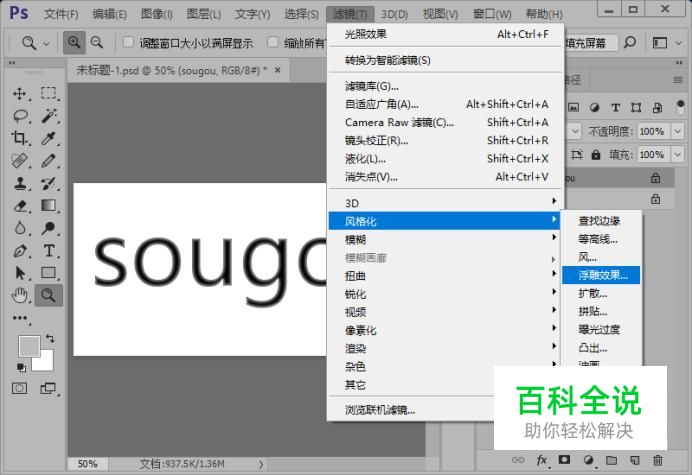Viewport: 692px width, 475px height.
Task: Open the 文字(Y) menu
Action: (252, 14)
